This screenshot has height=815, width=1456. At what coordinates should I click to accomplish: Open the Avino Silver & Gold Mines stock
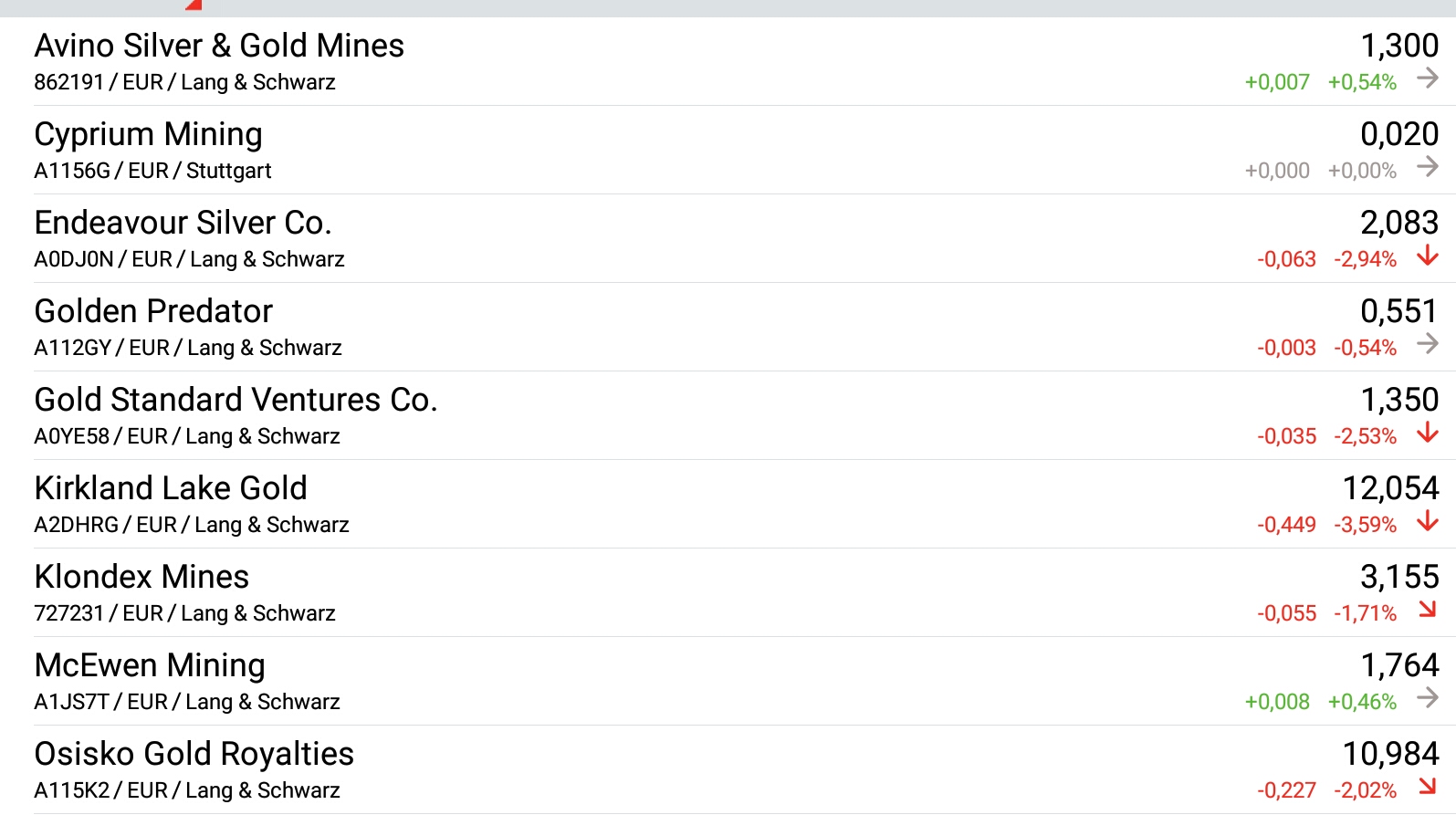pyautogui.click(x=219, y=46)
